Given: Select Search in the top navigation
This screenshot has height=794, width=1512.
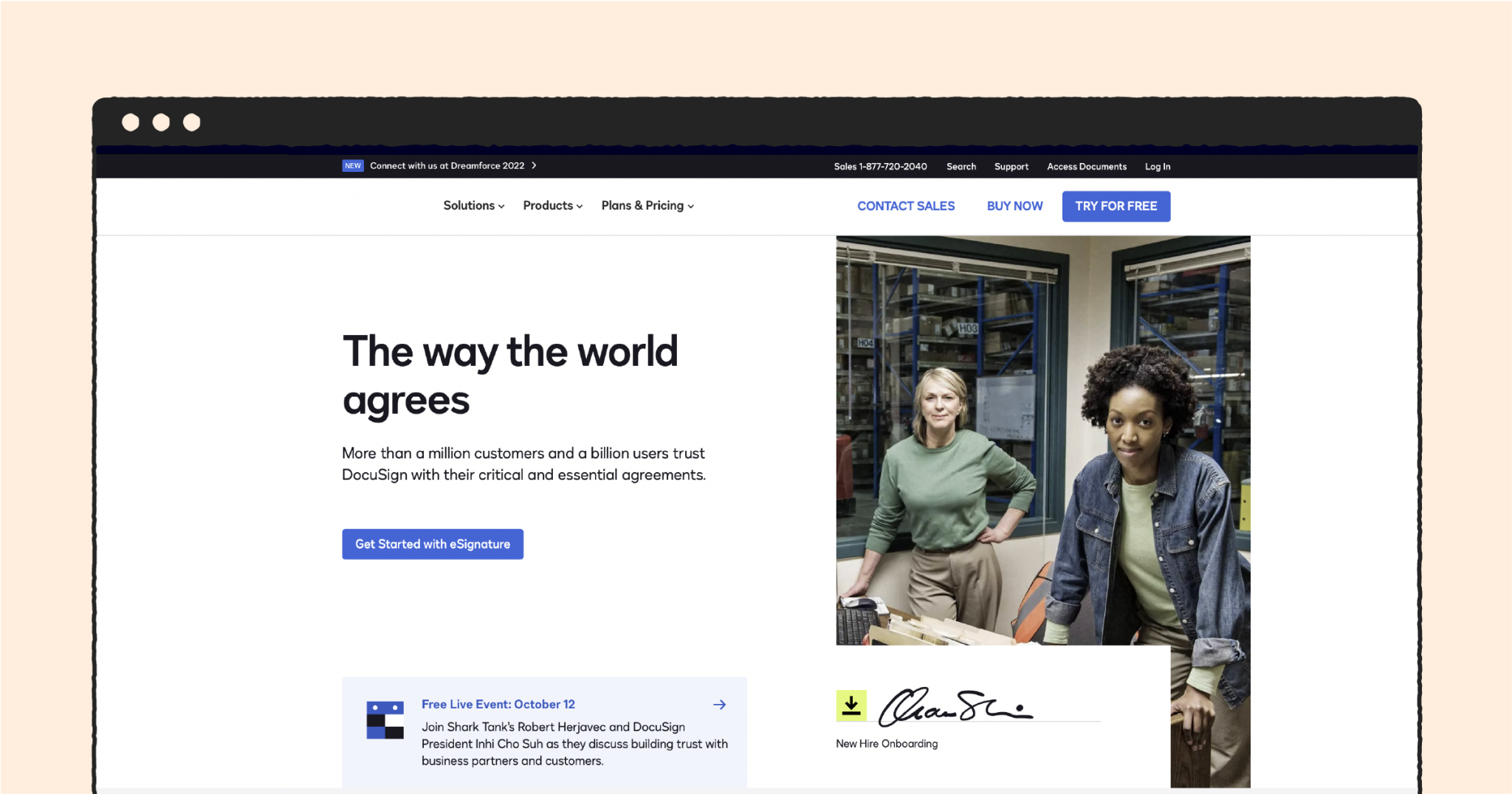Looking at the screenshot, I should click(961, 166).
